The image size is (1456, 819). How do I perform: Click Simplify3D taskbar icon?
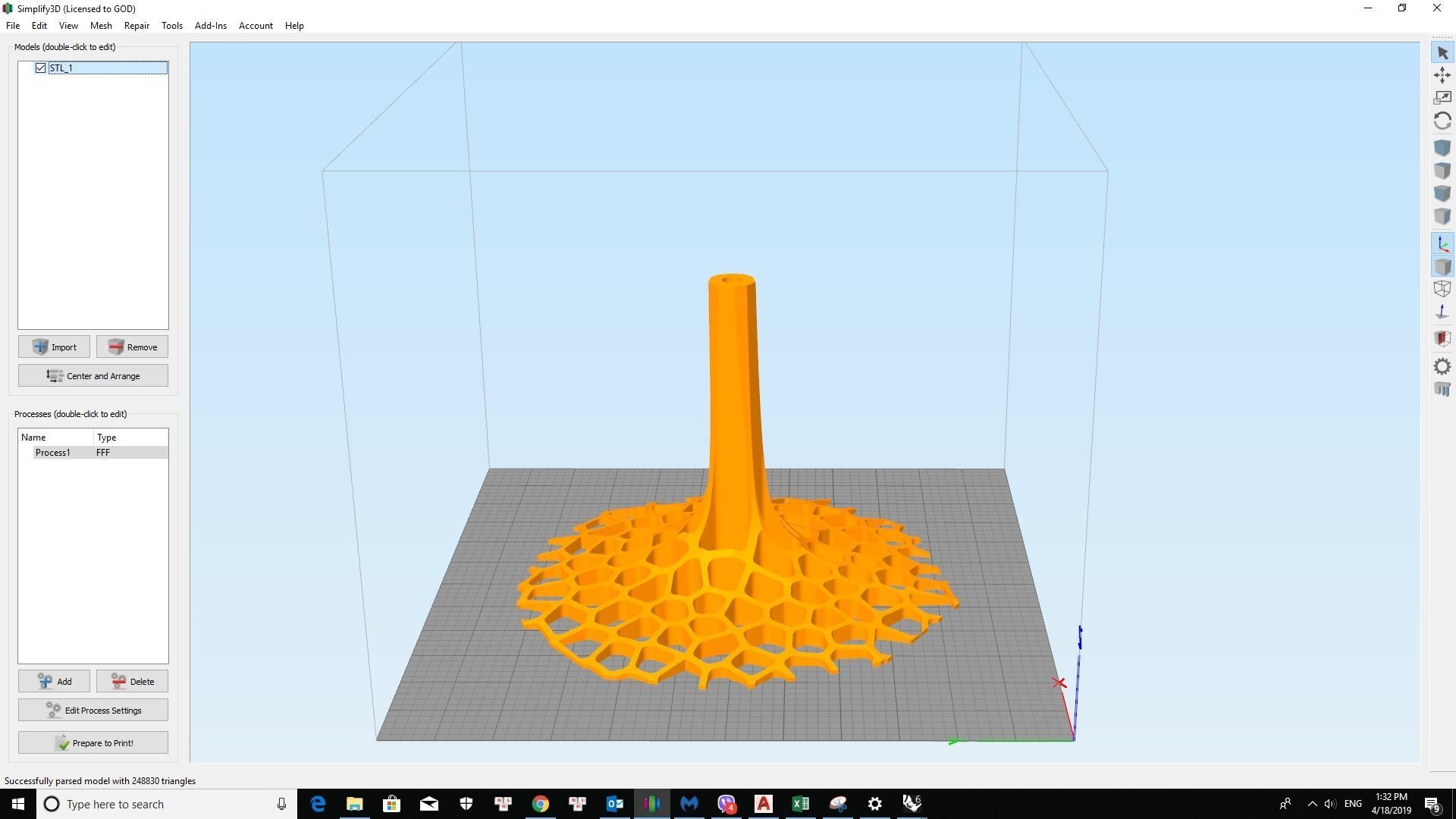point(652,804)
